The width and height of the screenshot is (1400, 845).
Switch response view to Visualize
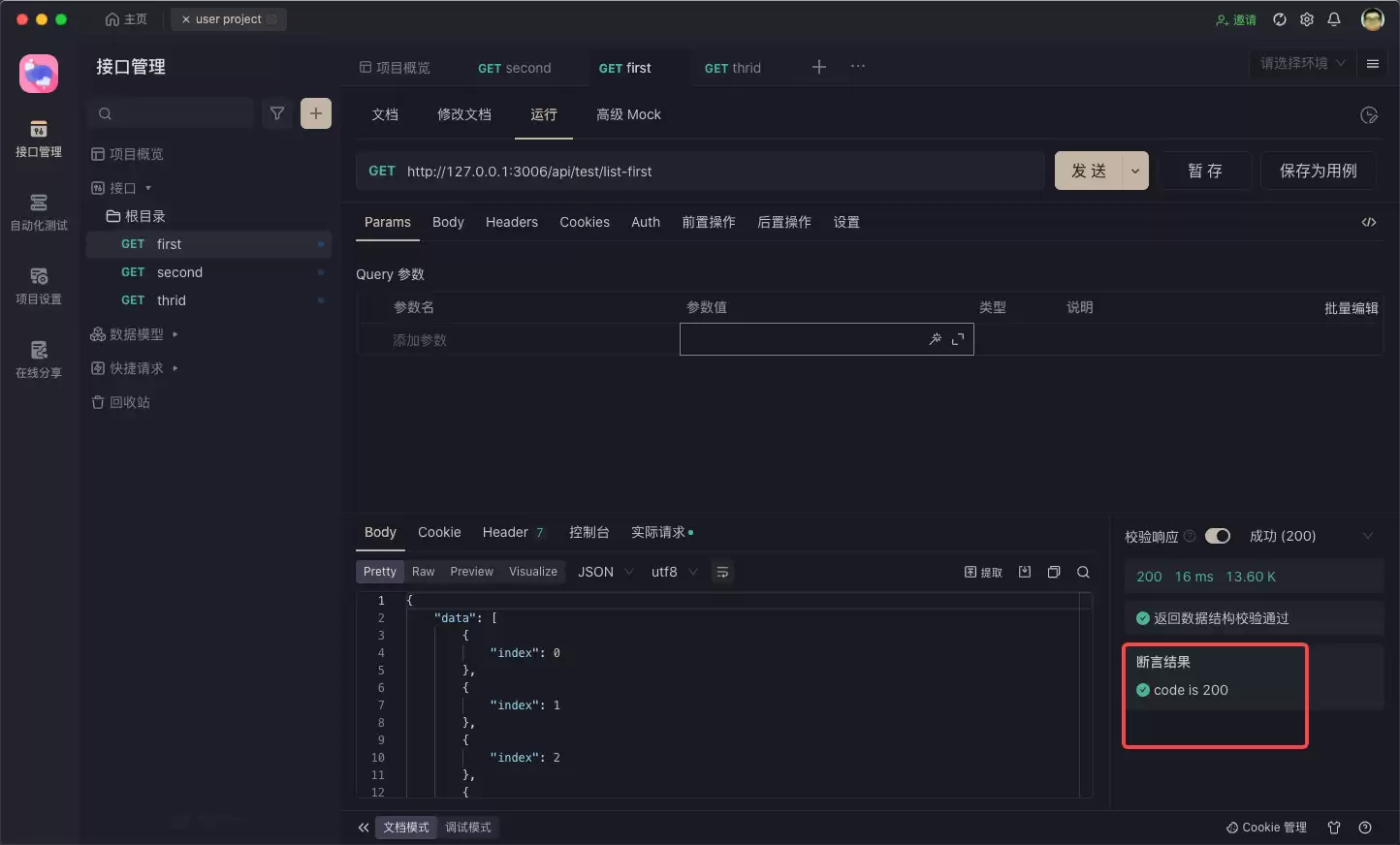click(x=533, y=572)
